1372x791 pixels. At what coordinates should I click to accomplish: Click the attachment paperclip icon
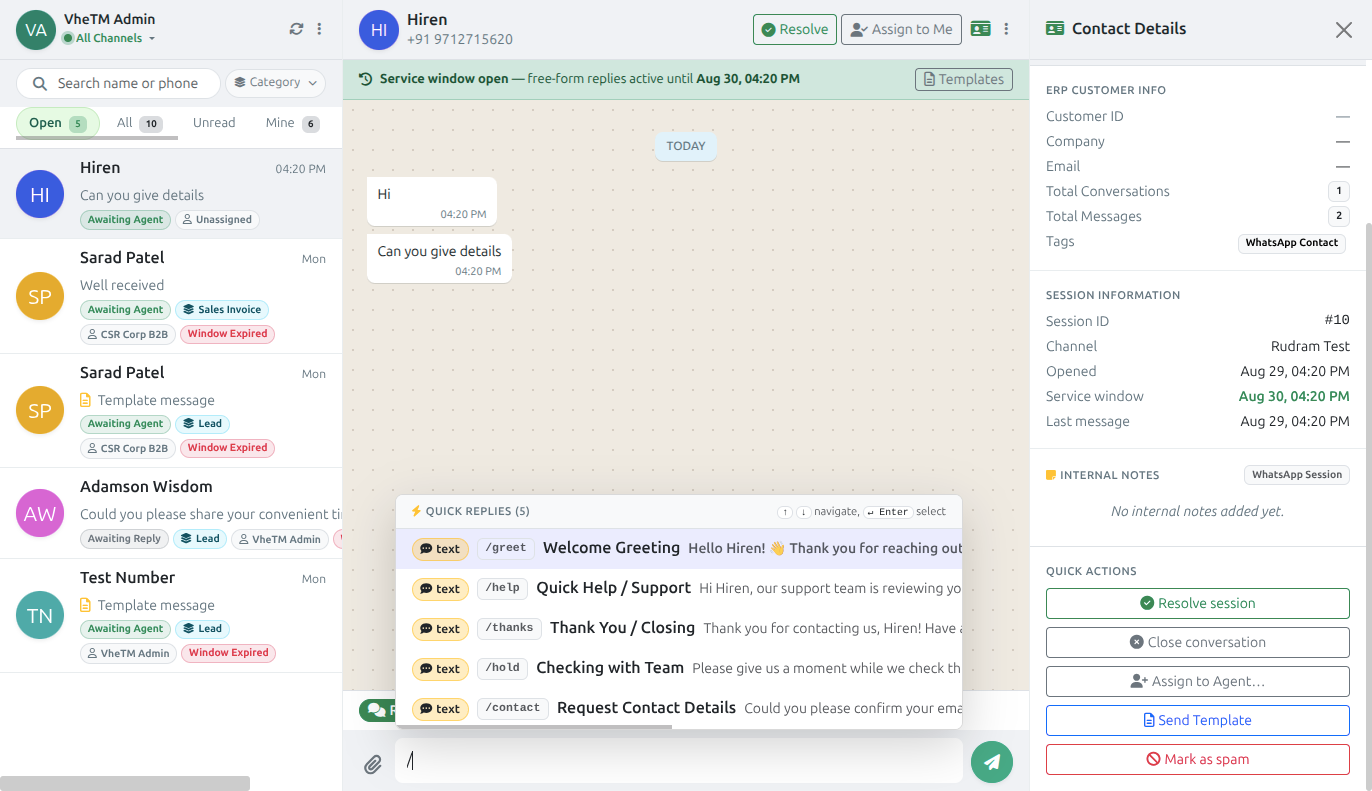373,764
